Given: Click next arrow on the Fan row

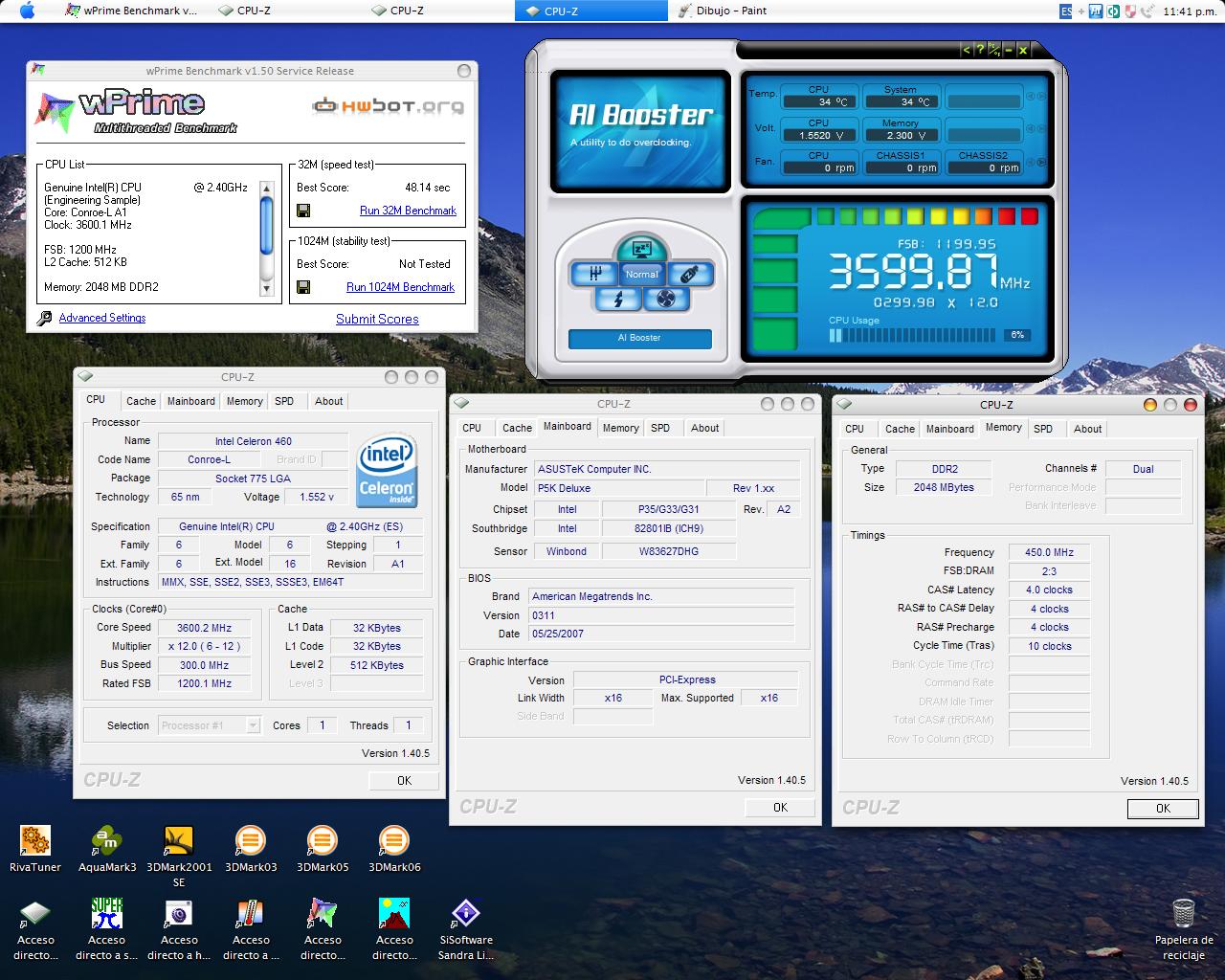Looking at the screenshot, I should tap(1040, 162).
